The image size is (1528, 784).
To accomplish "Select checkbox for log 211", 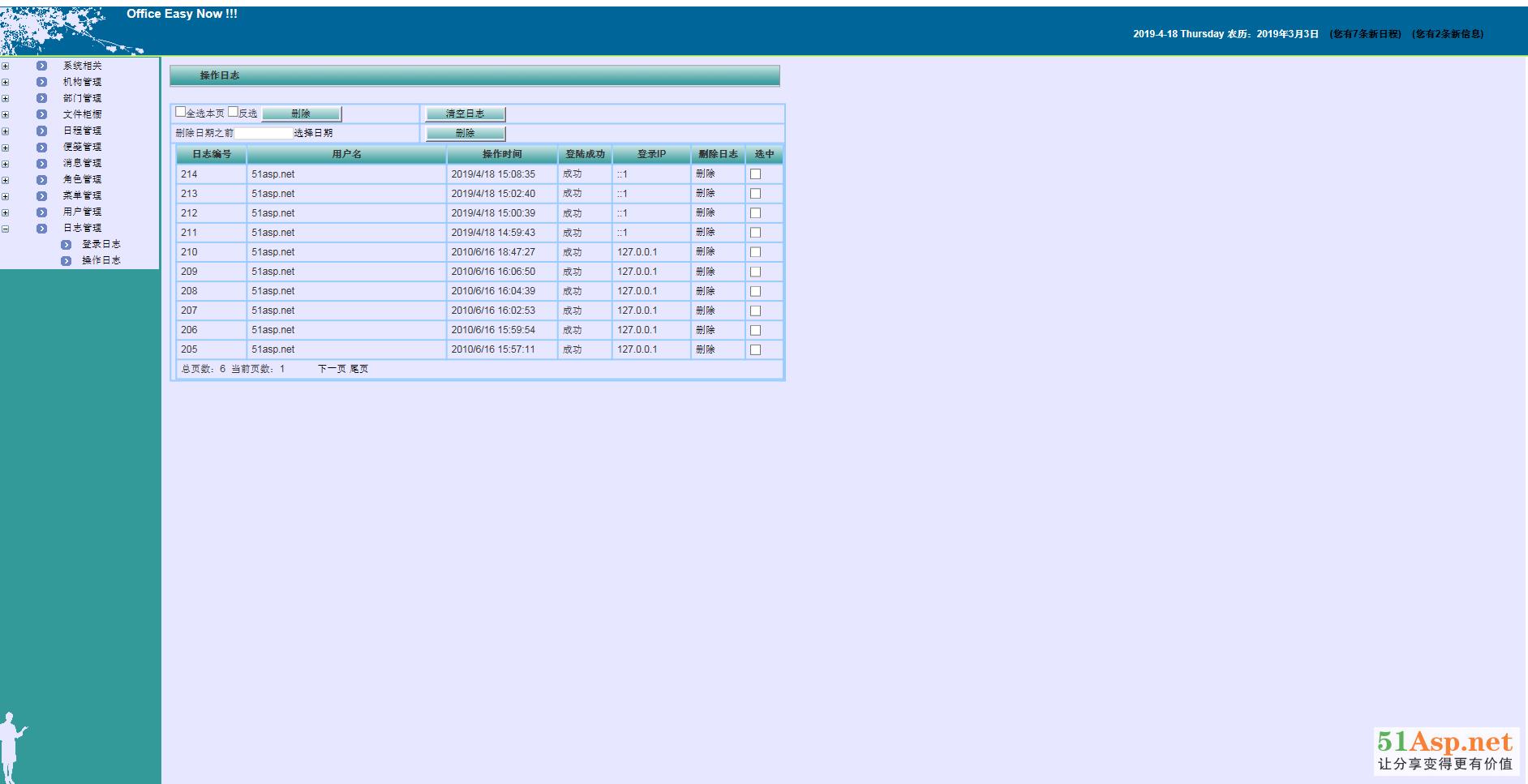I will coord(755,233).
